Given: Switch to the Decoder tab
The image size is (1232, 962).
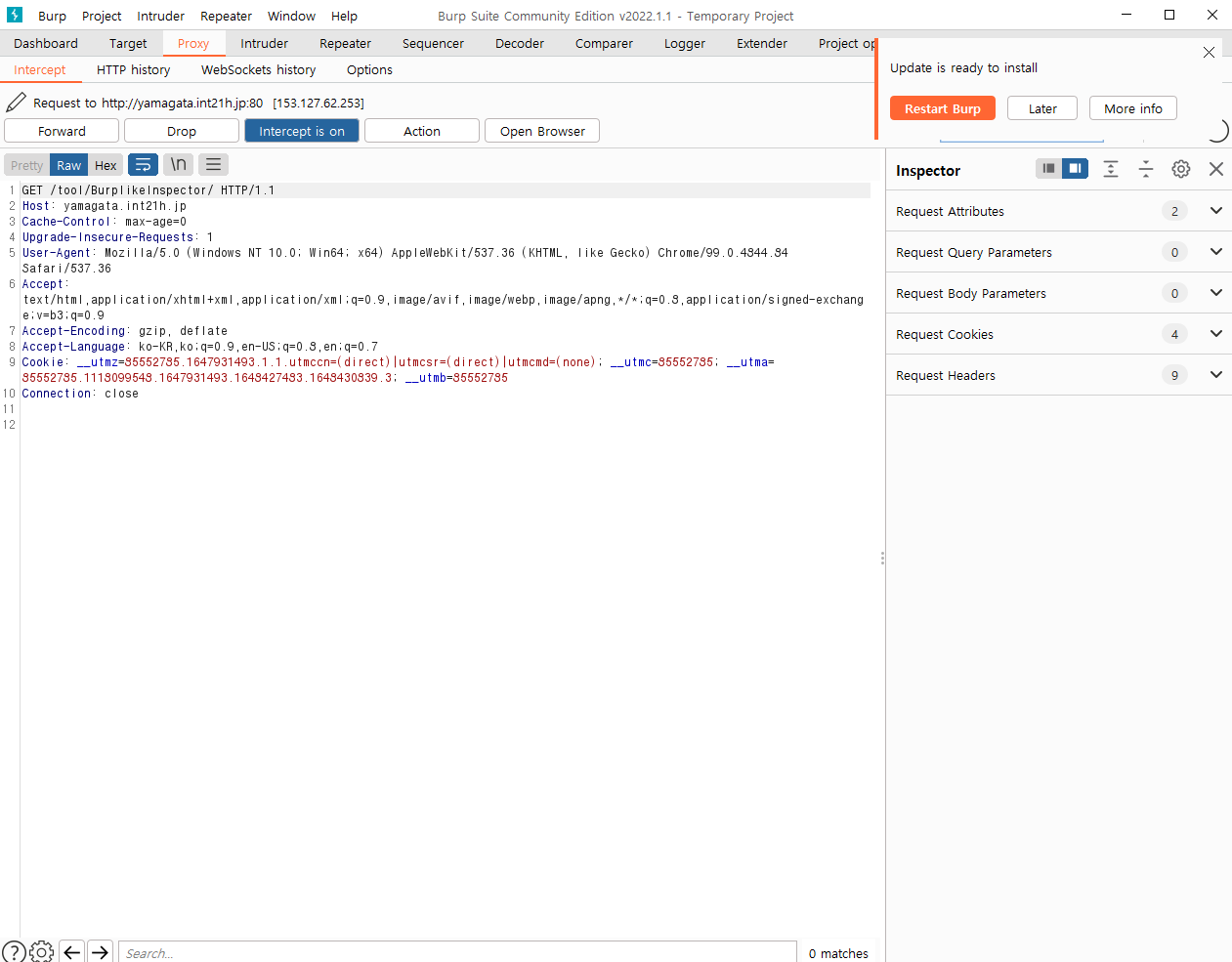Looking at the screenshot, I should 520,43.
